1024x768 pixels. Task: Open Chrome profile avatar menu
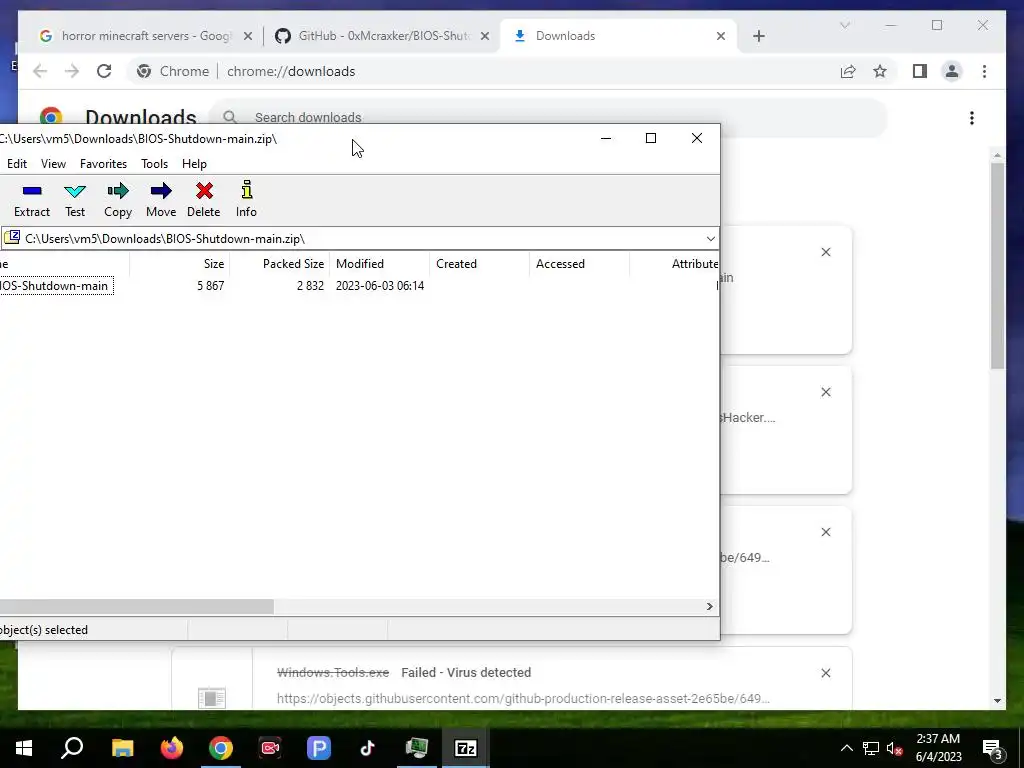click(x=952, y=71)
